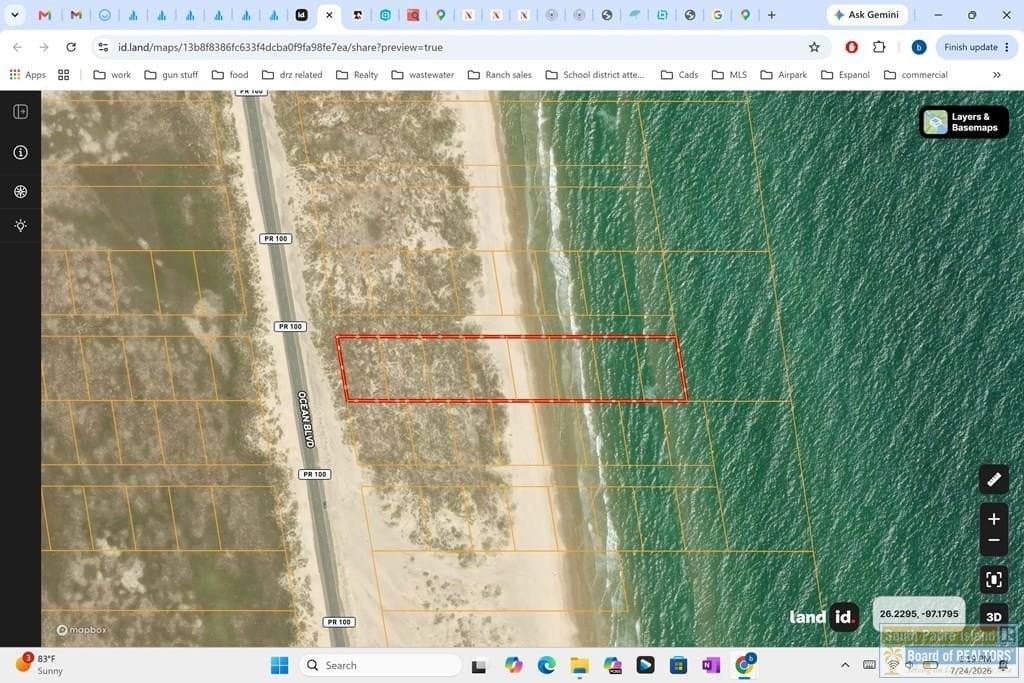Click the coordinates readout 26.2295, -97.1795
The width and height of the screenshot is (1024, 683).
918,614
